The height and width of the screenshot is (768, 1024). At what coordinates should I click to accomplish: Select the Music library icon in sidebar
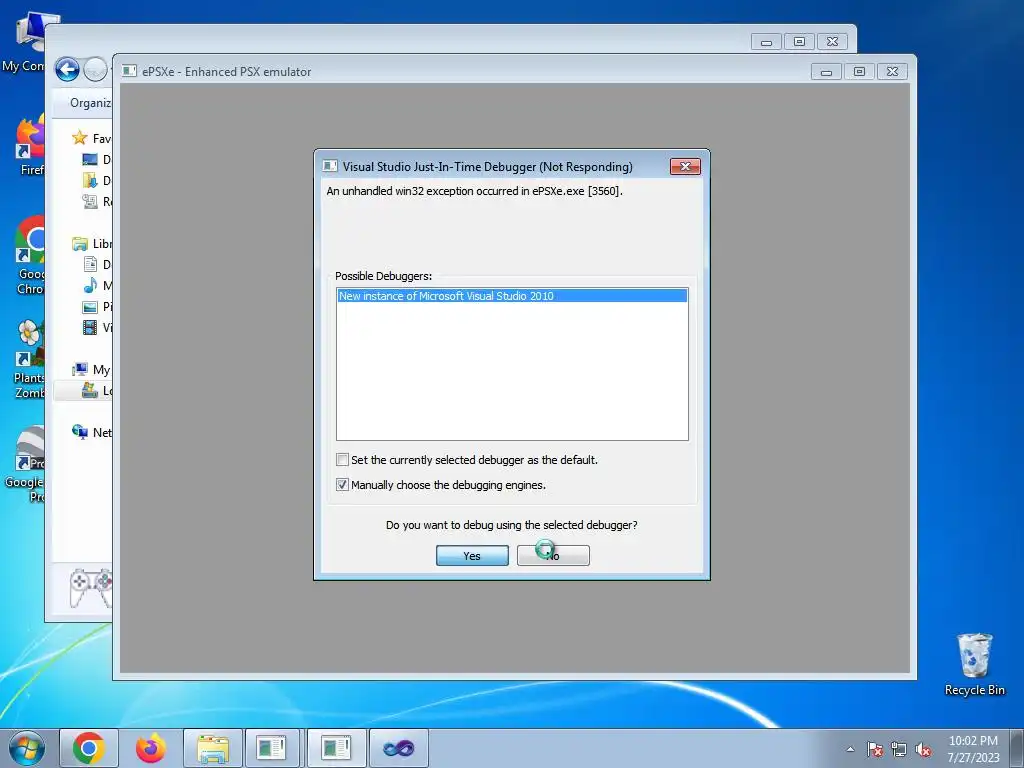(x=90, y=285)
